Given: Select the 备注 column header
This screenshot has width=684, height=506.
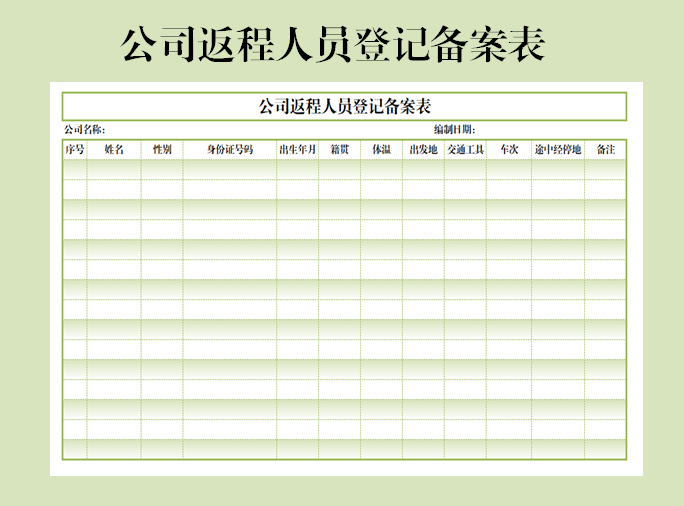Looking at the screenshot, I should pyautogui.click(x=605, y=150).
